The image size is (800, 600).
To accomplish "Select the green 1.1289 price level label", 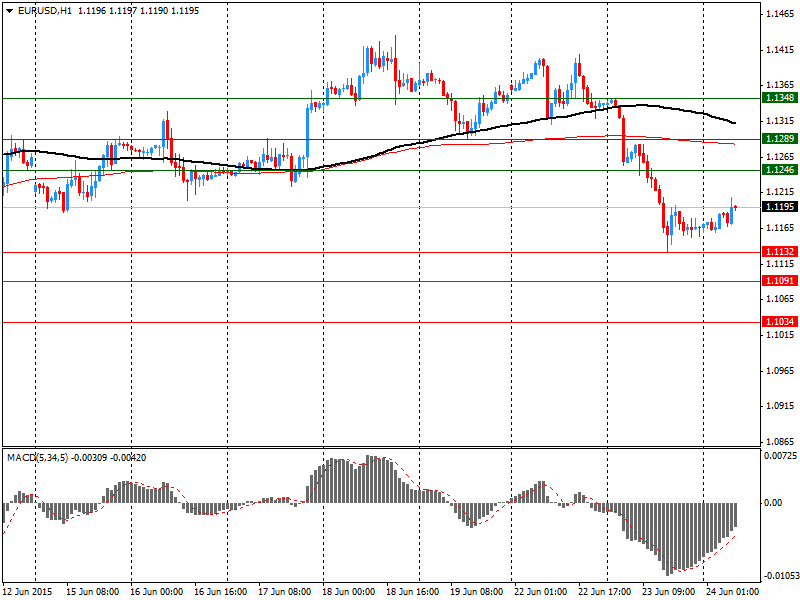I will tap(780, 139).
